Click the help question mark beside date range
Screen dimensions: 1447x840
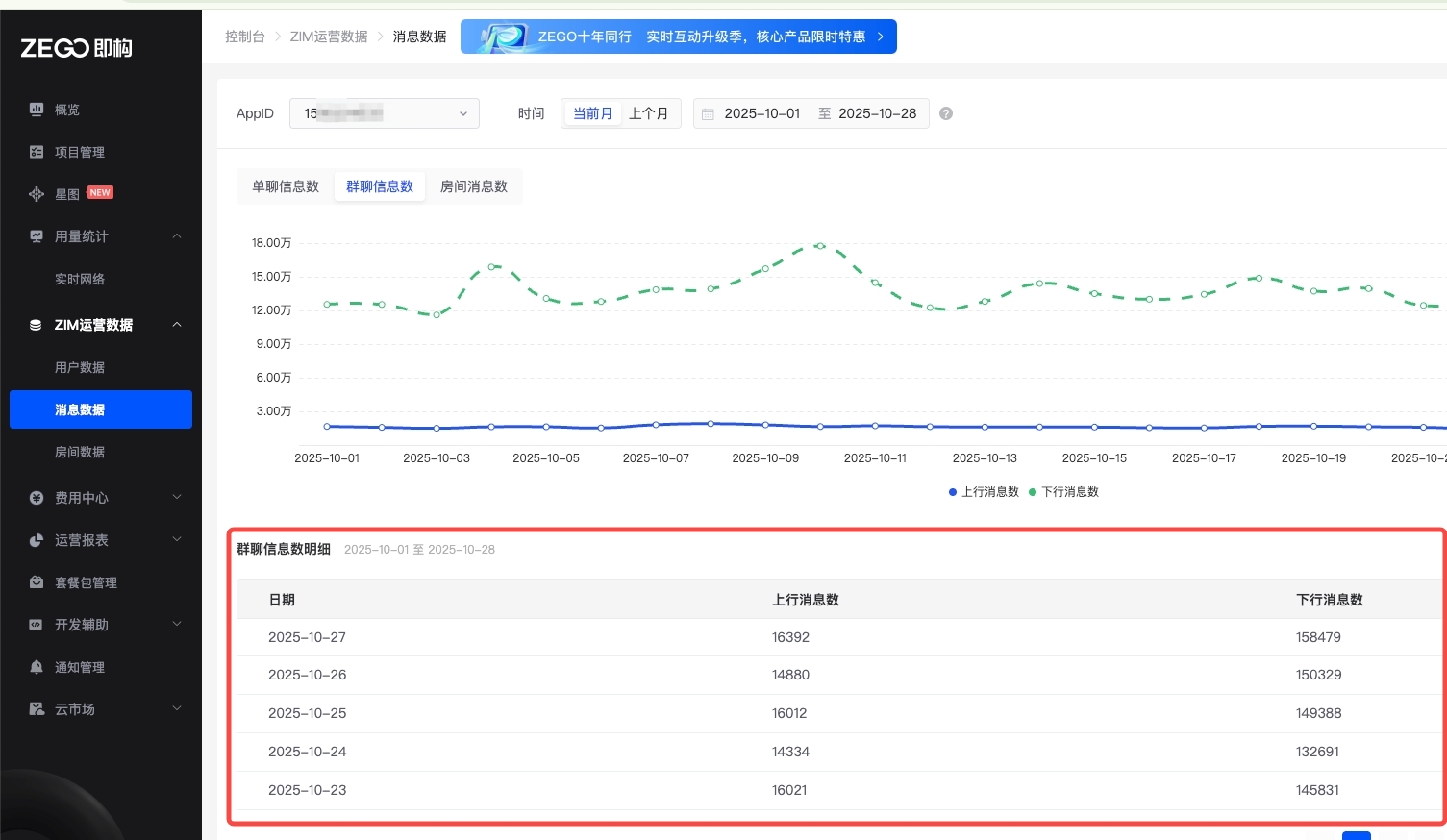[x=946, y=113]
